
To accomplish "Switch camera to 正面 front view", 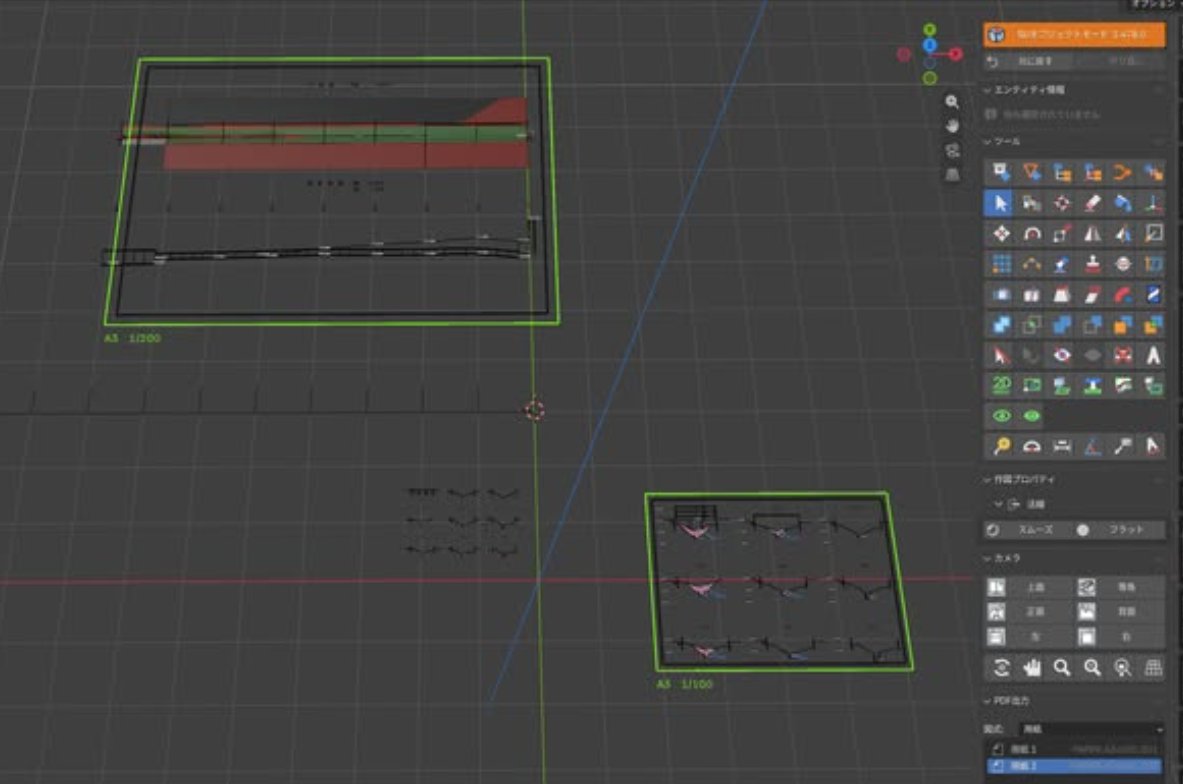I will (1028, 611).
